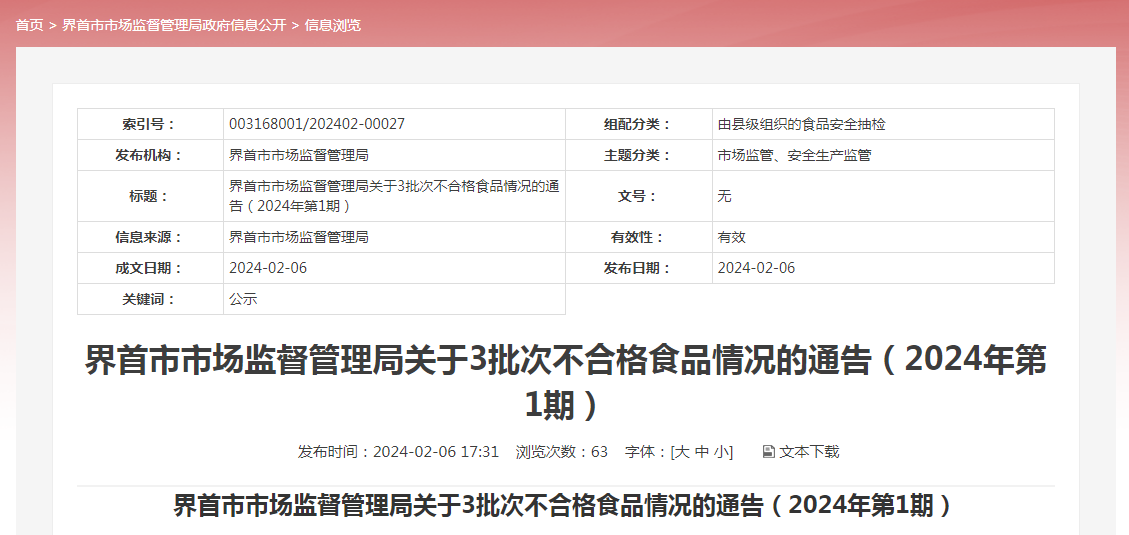Screen dimensions: 1129x535
Task: Click the 信息浏览 breadcrumb text
Action: point(333,25)
